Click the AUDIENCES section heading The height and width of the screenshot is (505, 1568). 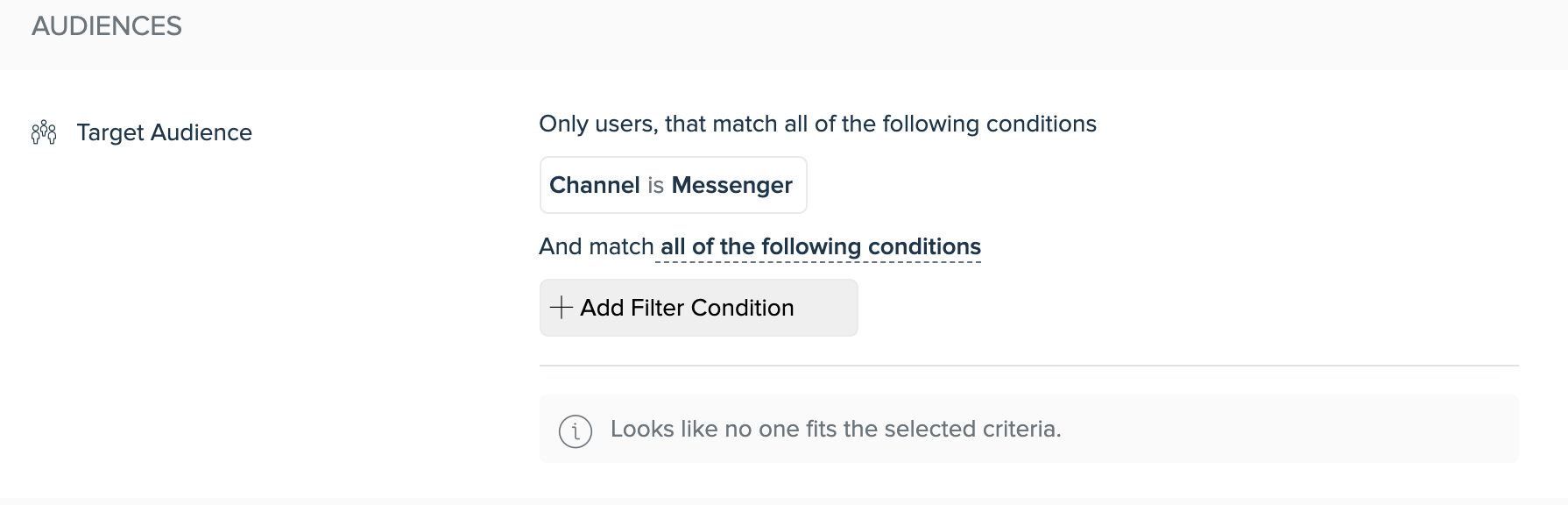(107, 26)
